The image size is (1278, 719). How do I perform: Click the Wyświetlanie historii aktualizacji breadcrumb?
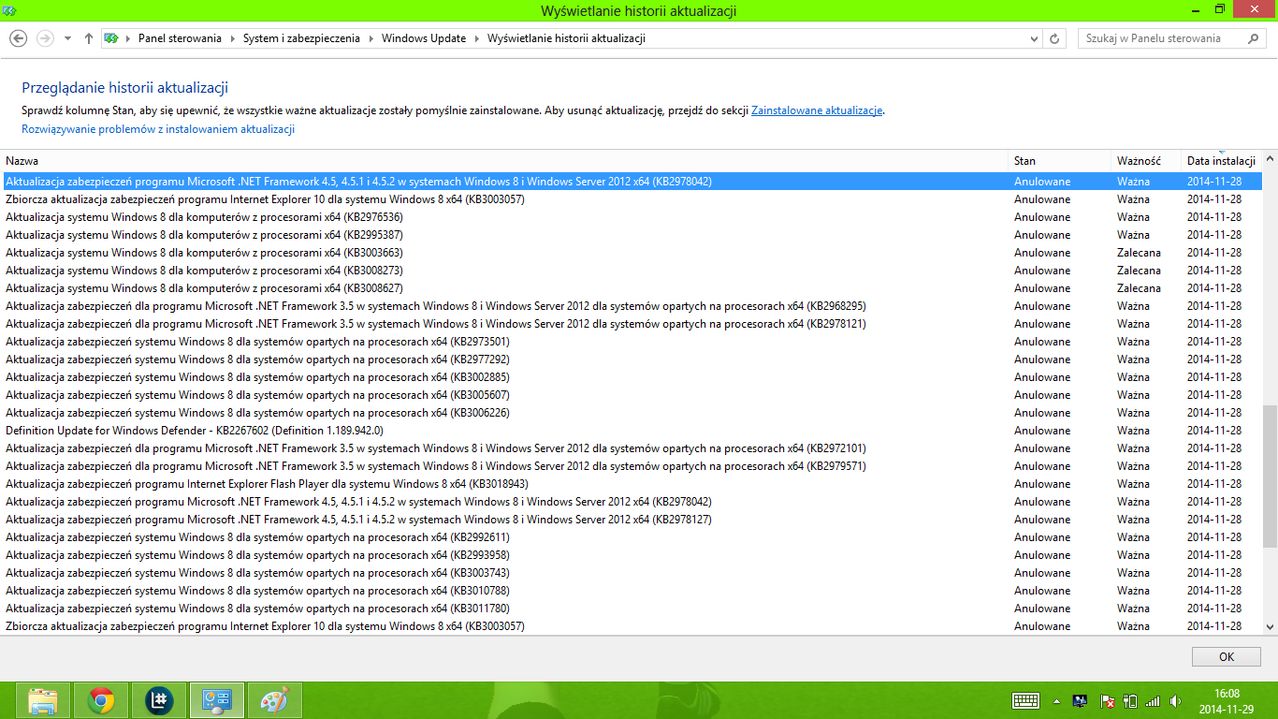[566, 38]
